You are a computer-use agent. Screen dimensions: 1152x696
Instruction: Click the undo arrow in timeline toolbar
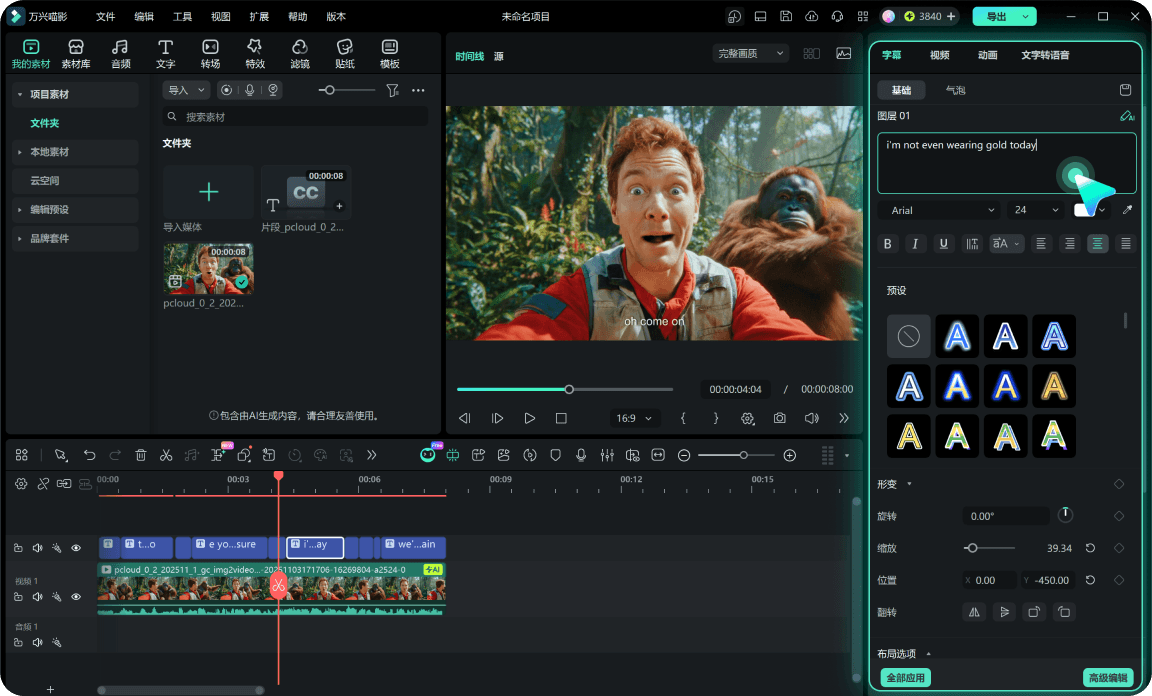tap(90, 456)
